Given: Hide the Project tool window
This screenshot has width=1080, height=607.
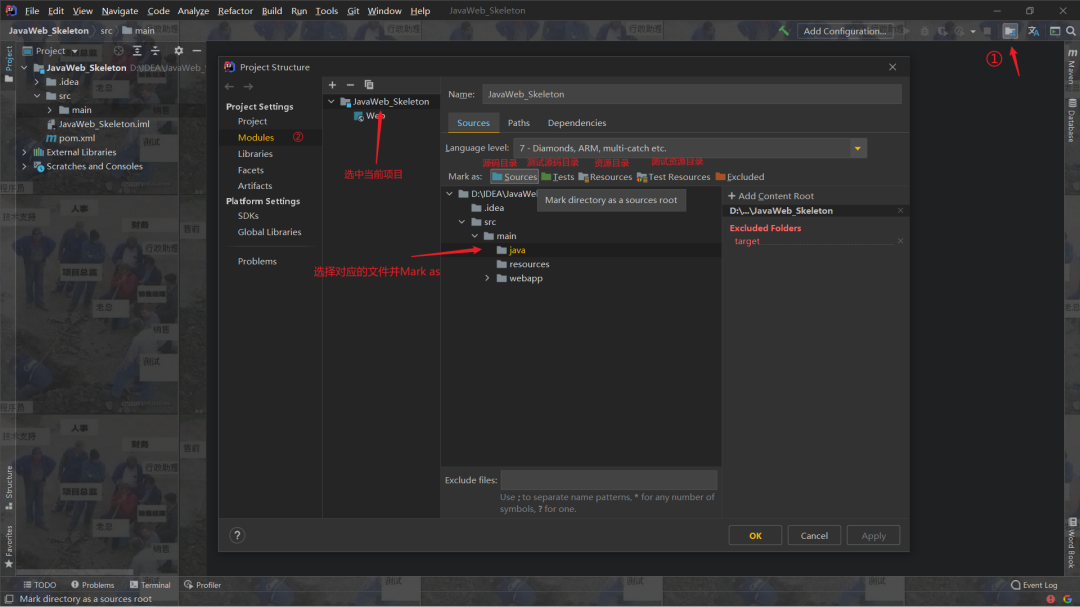Looking at the screenshot, I should tap(197, 51).
